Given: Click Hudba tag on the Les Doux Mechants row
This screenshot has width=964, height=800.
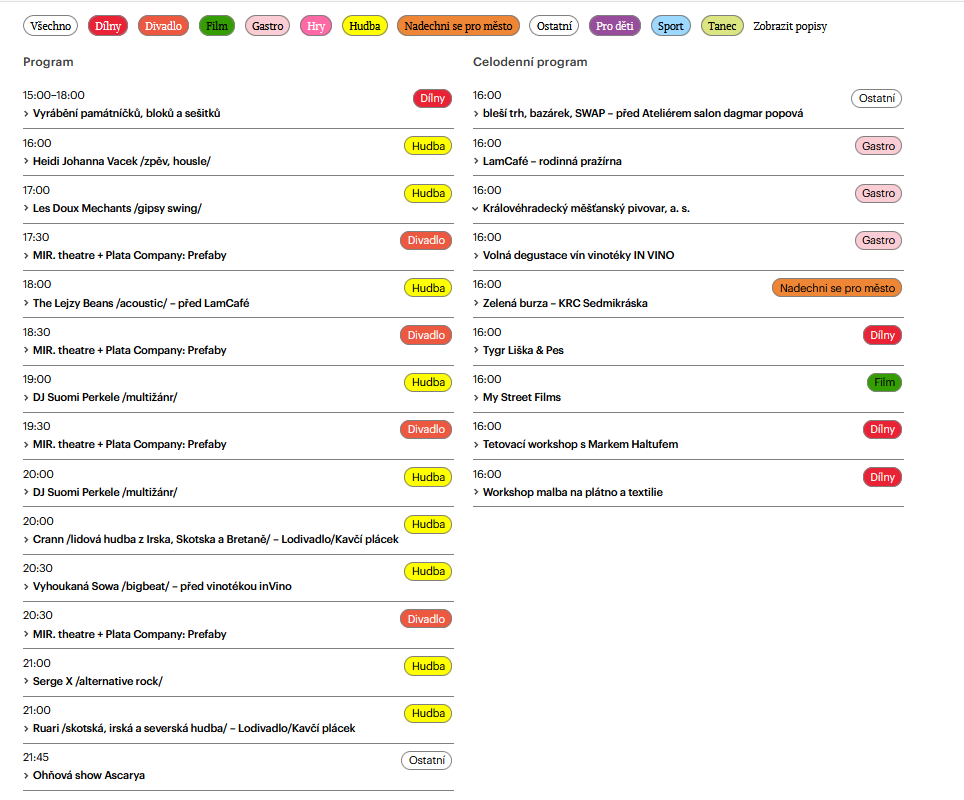Looking at the screenshot, I should pos(428,193).
